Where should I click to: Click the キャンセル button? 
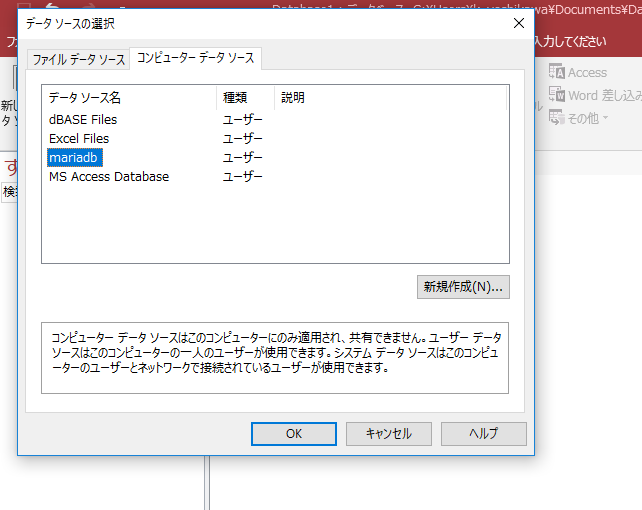388,434
